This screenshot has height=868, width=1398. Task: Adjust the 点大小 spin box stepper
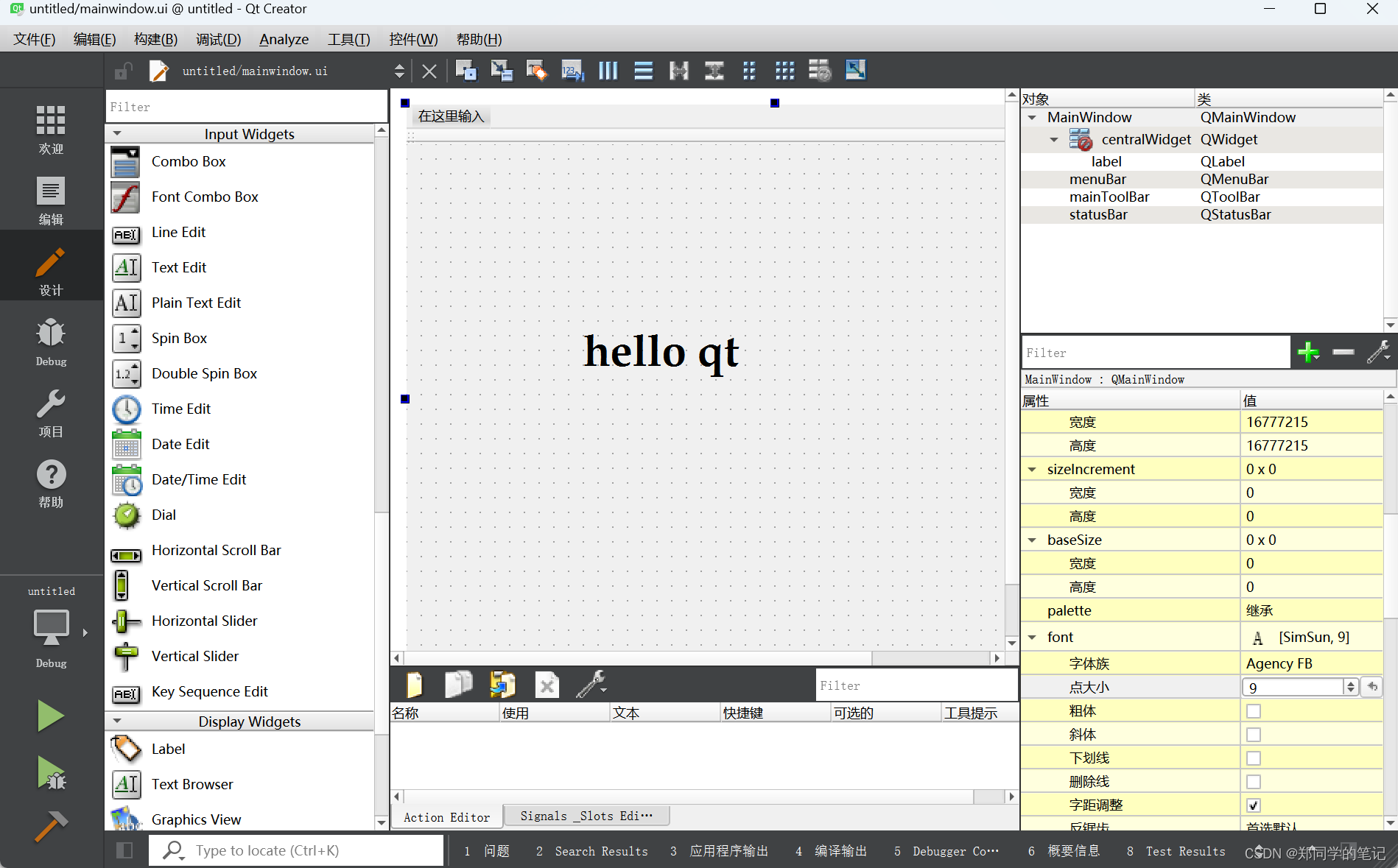tap(1350, 687)
